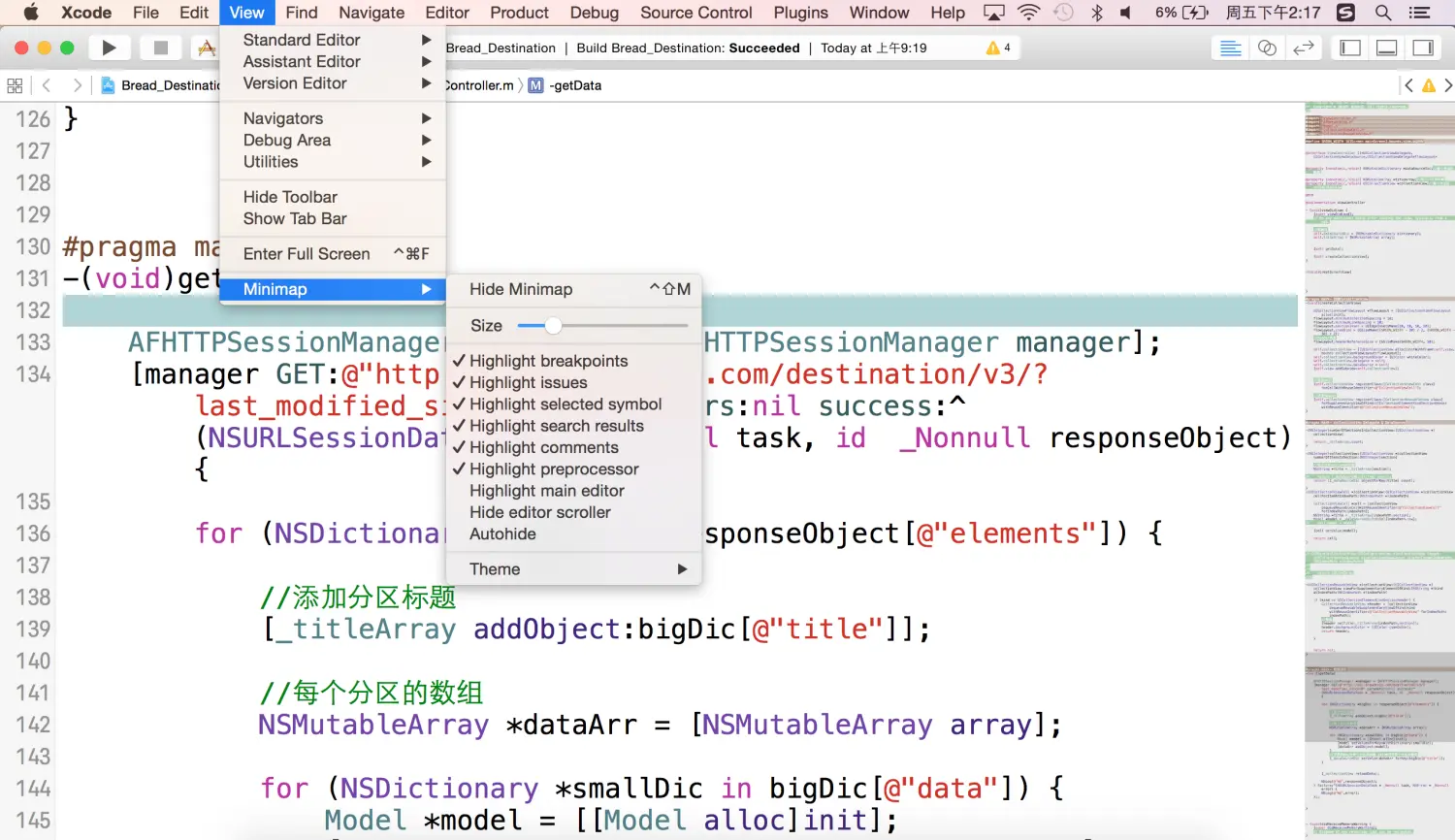Image resolution: width=1455 pixels, height=840 pixels.
Task: Expand the Version Editor submenu
Action: point(333,83)
